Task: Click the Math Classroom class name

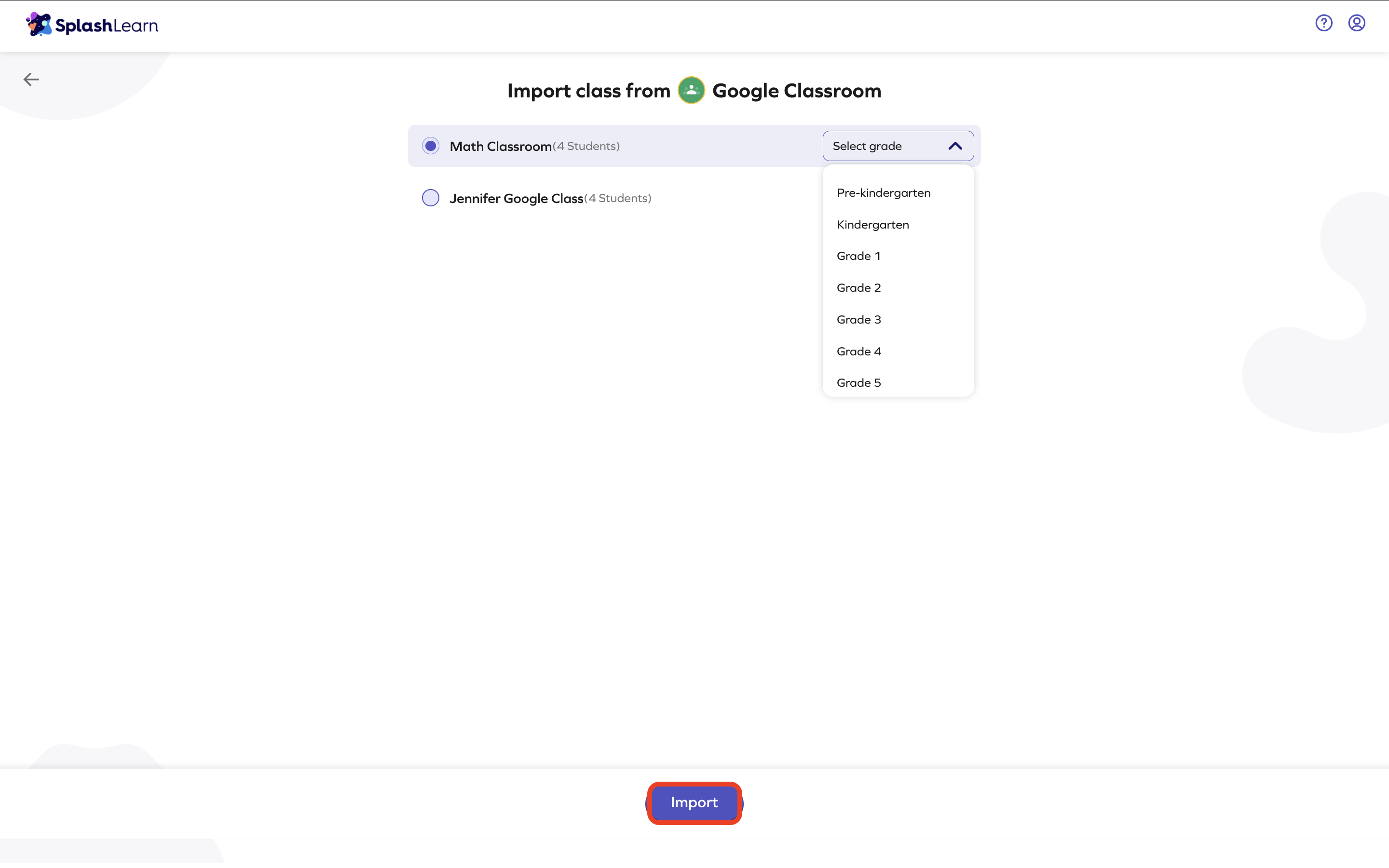Action: (x=501, y=147)
